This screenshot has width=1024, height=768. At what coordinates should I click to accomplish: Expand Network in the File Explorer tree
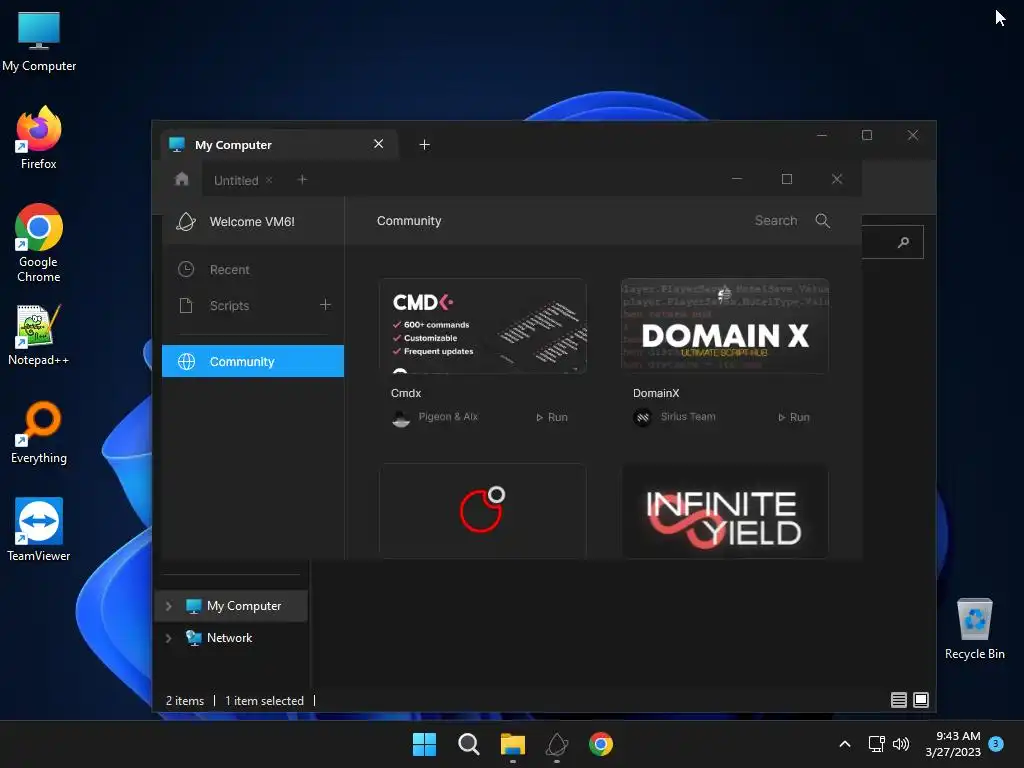tap(168, 638)
